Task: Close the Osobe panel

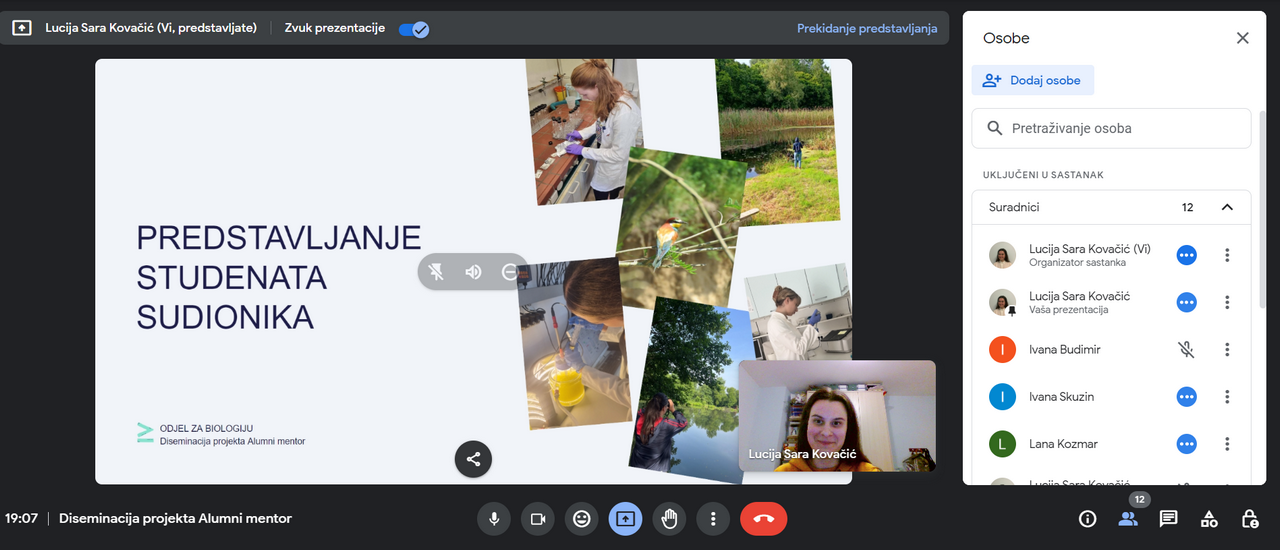Action: (1243, 38)
